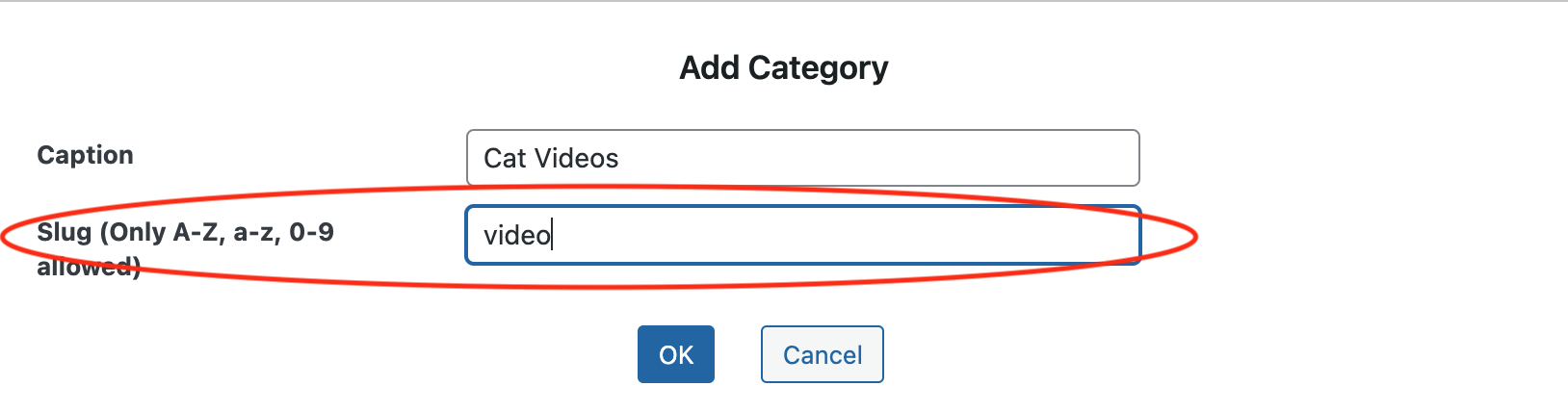Viewport: 1568px width, 412px height.
Task: Click the Caption label
Action: pyautogui.click(x=86, y=155)
